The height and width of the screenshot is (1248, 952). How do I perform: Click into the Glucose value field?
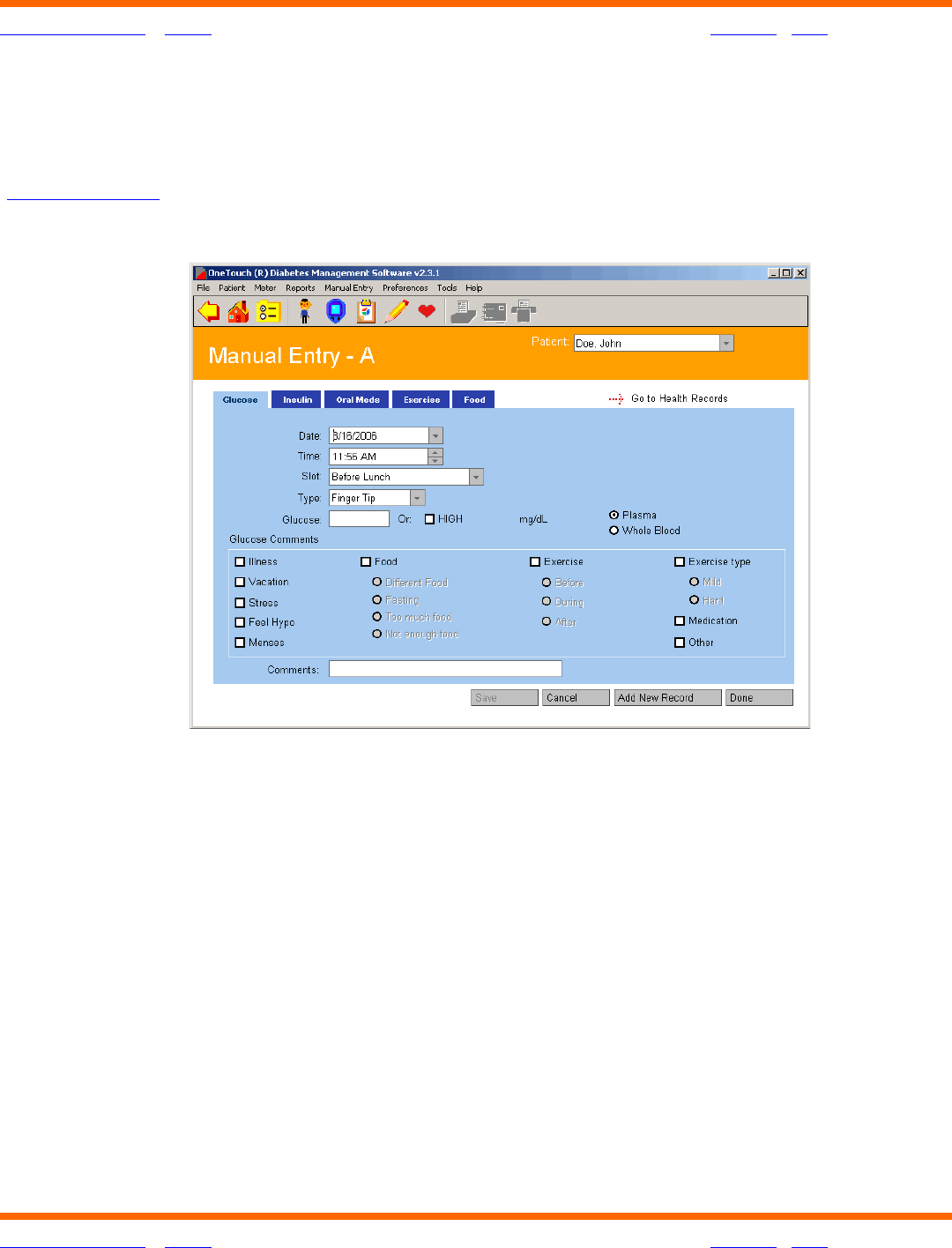(x=359, y=519)
